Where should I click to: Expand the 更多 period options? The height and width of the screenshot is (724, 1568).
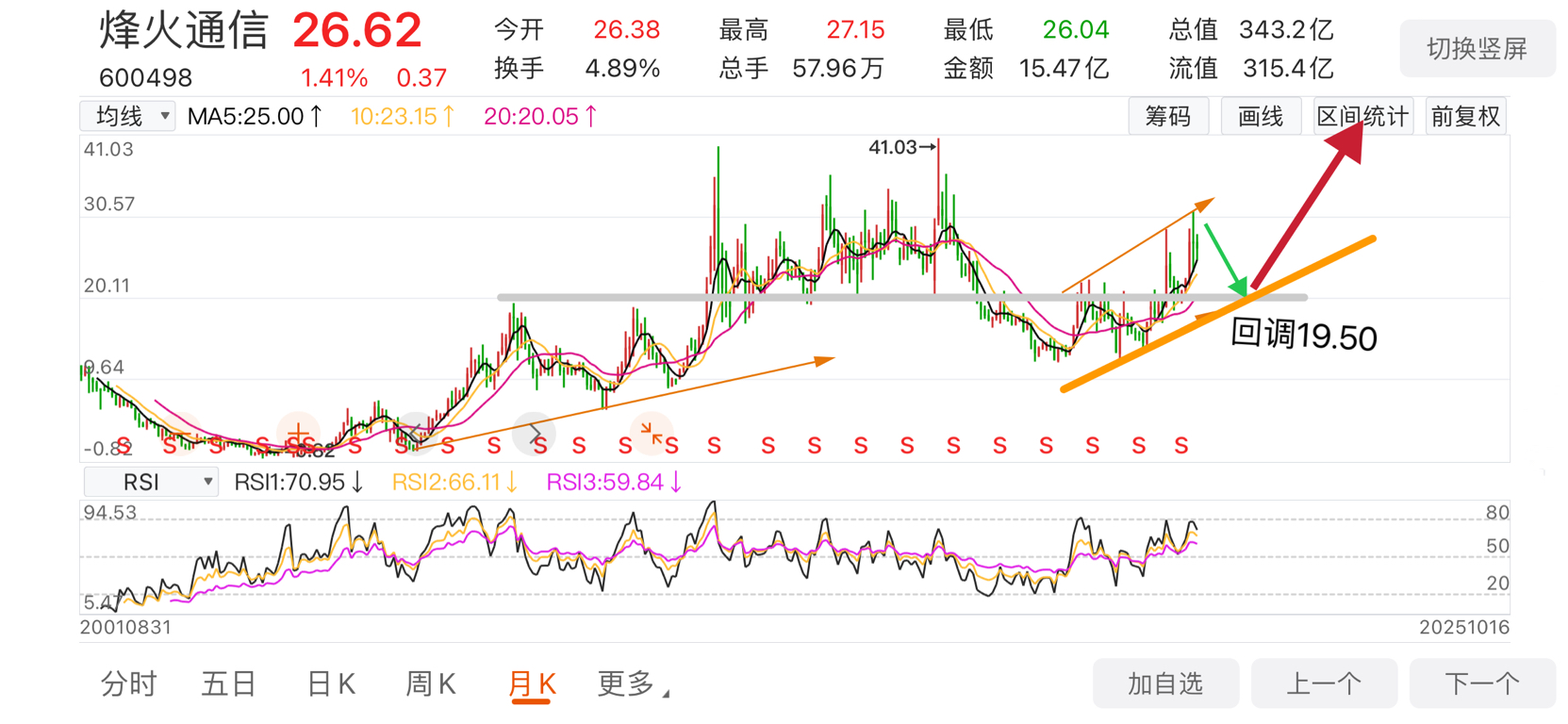[633, 683]
